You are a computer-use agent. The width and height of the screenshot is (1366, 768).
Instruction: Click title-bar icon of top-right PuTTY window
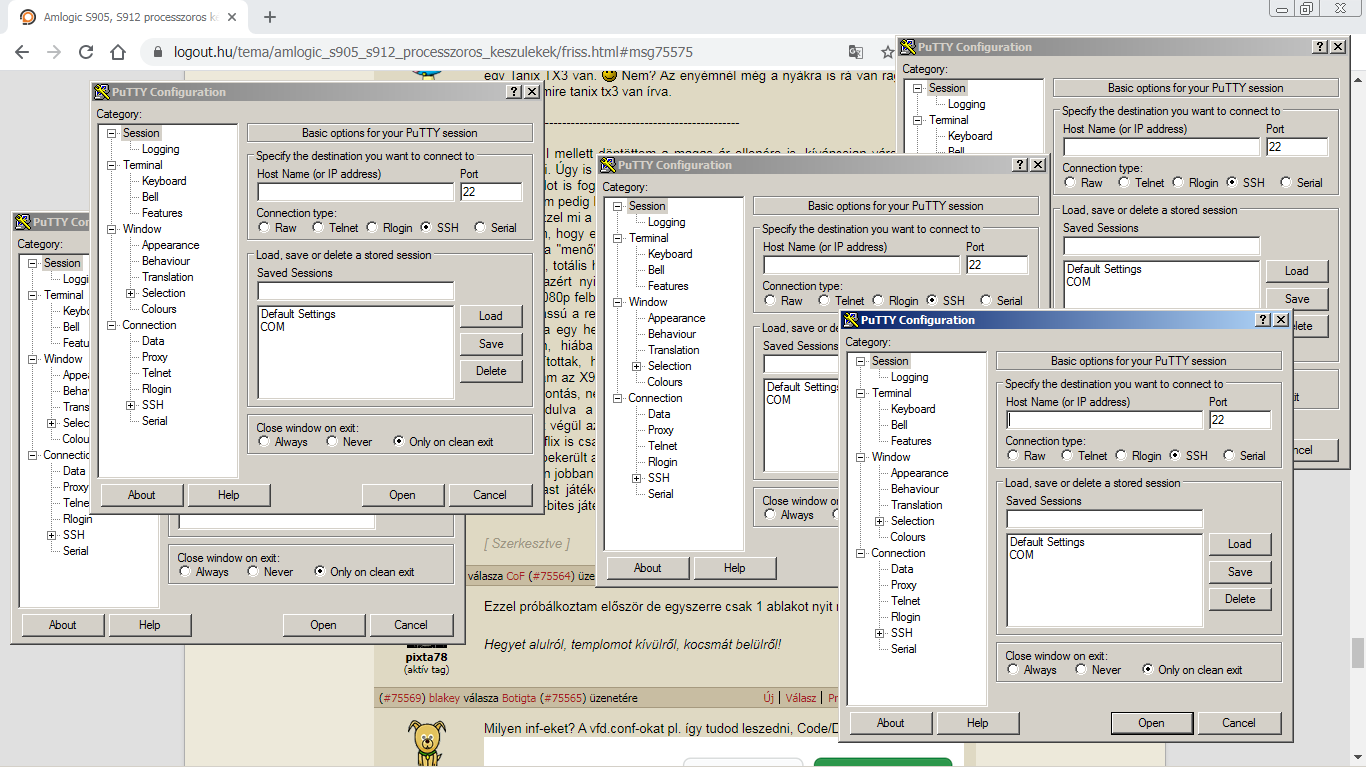coord(908,47)
